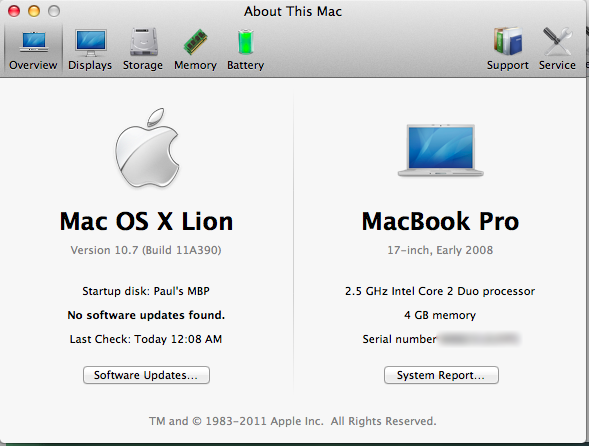Click the 4 GB memory text
Screen dimensions: 589x446
pos(440,315)
